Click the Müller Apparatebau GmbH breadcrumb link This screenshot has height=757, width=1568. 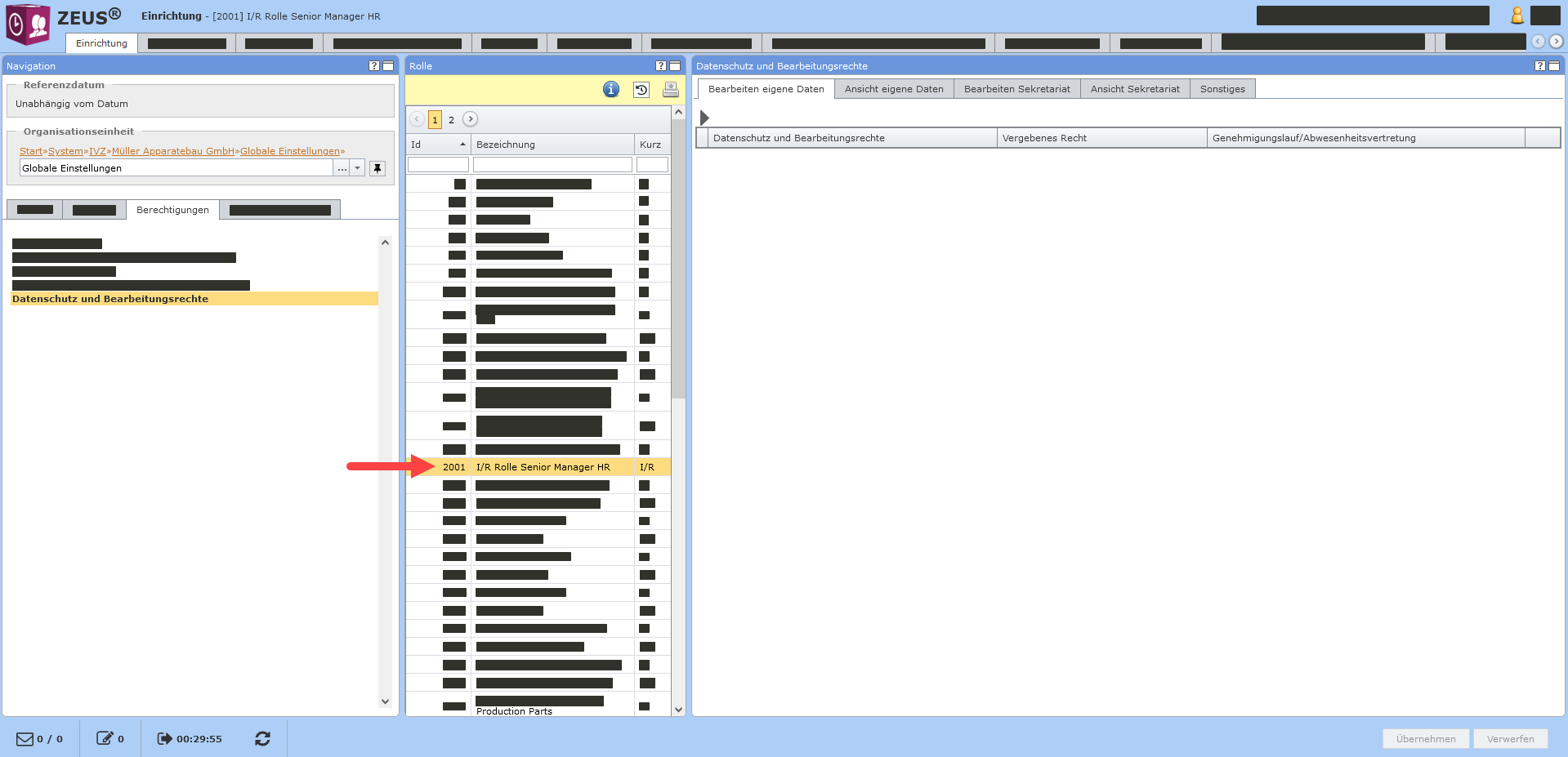pos(173,151)
